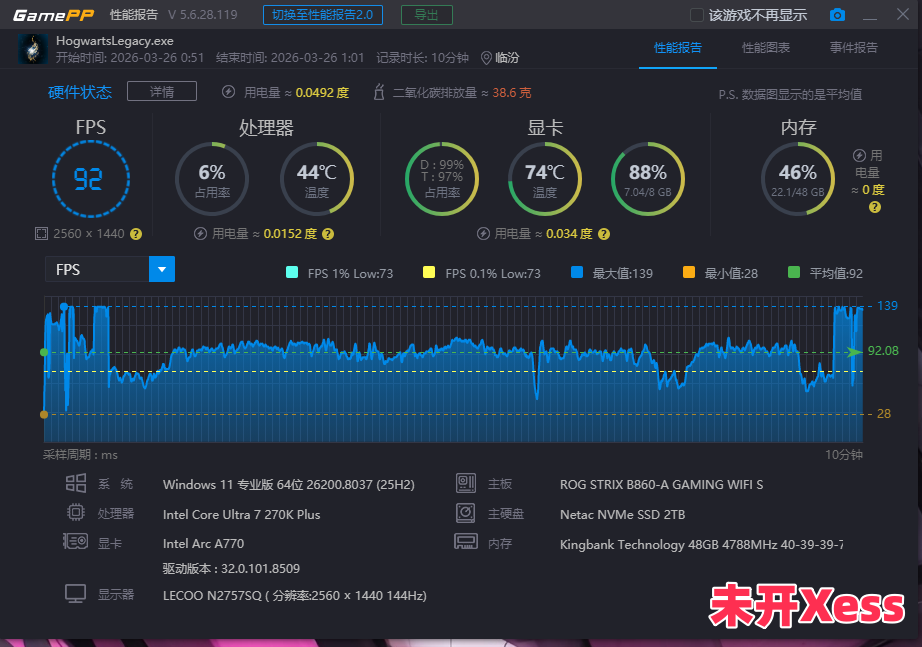Click the 切换至性能报告2.0 button
The height and width of the screenshot is (647, 922).
click(323, 15)
